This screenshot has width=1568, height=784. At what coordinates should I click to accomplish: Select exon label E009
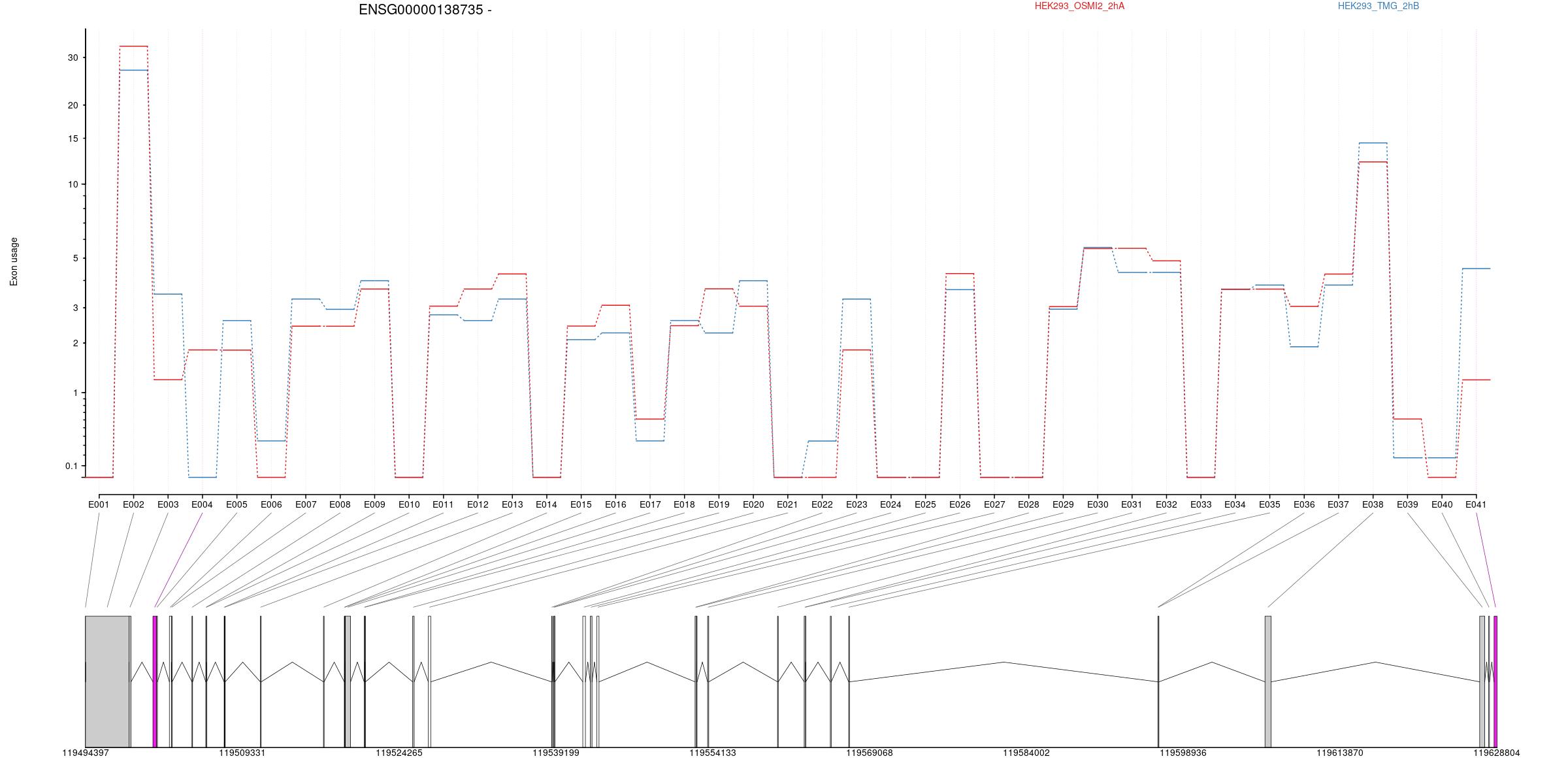click(374, 504)
